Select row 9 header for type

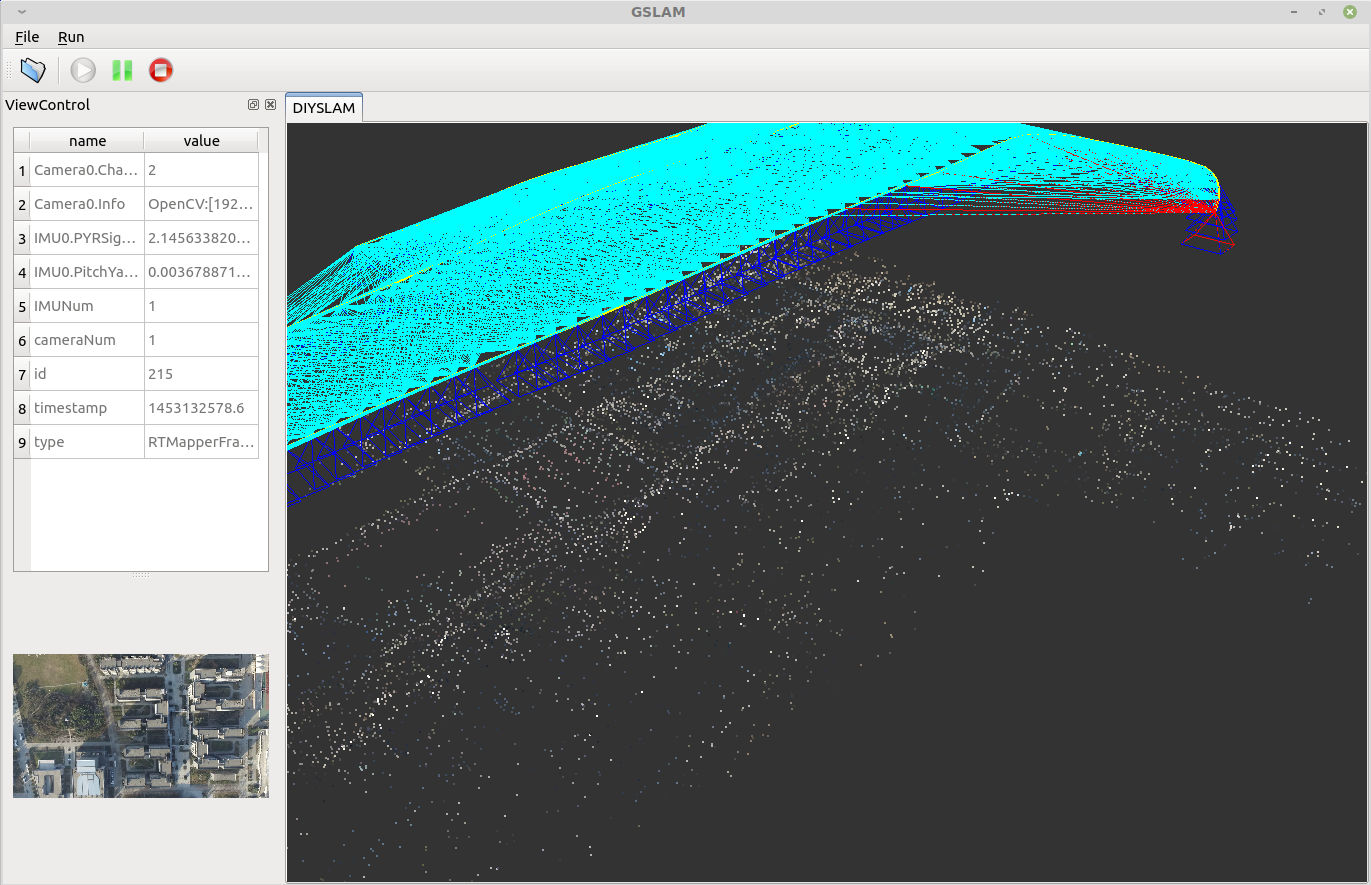click(x=22, y=442)
